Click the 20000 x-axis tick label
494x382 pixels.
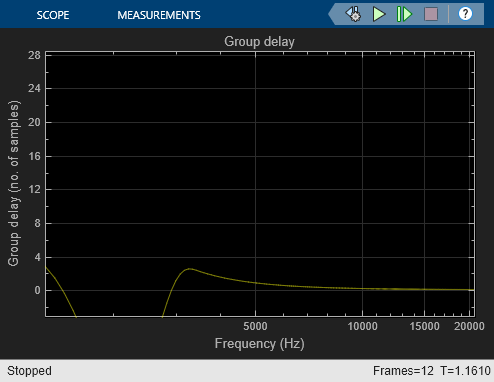pyautogui.click(x=469, y=326)
